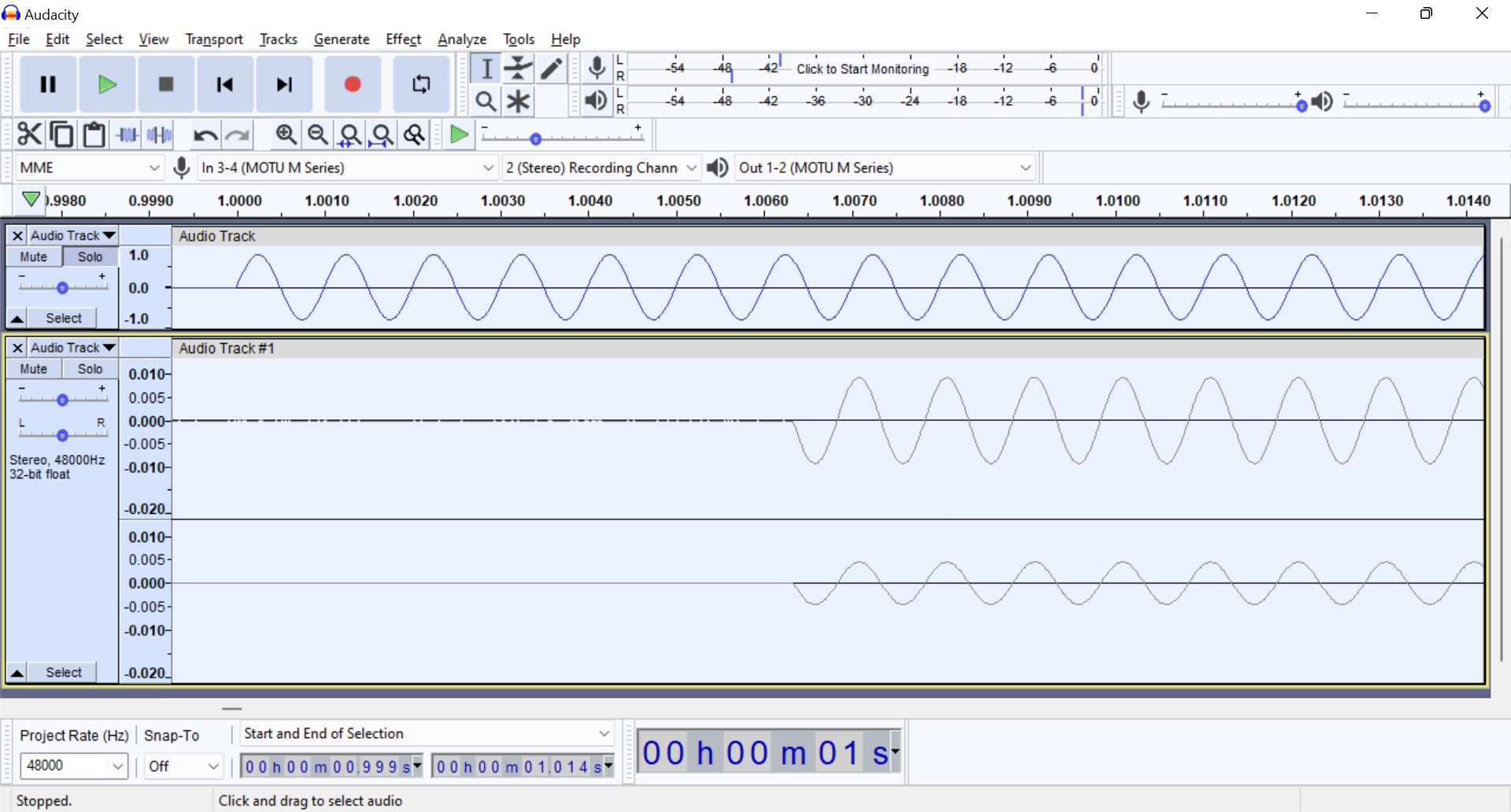The width and height of the screenshot is (1511, 812).
Task: Choose the Selection (I-beam) tool
Action: pyautogui.click(x=486, y=68)
